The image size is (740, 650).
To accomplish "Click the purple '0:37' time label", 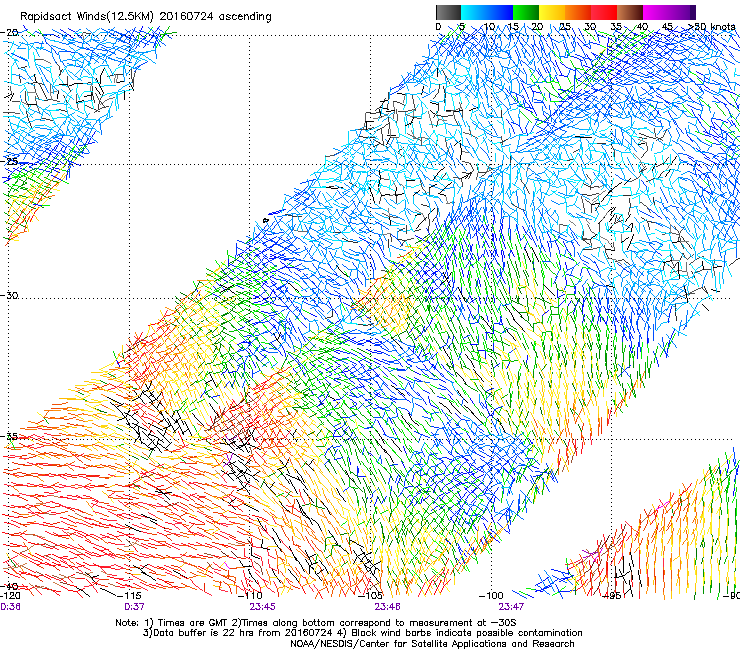I will (x=134, y=607).
